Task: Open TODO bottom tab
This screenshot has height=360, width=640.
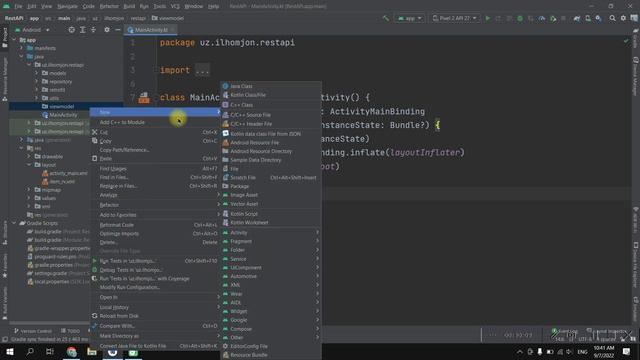Action: click(x=70, y=331)
